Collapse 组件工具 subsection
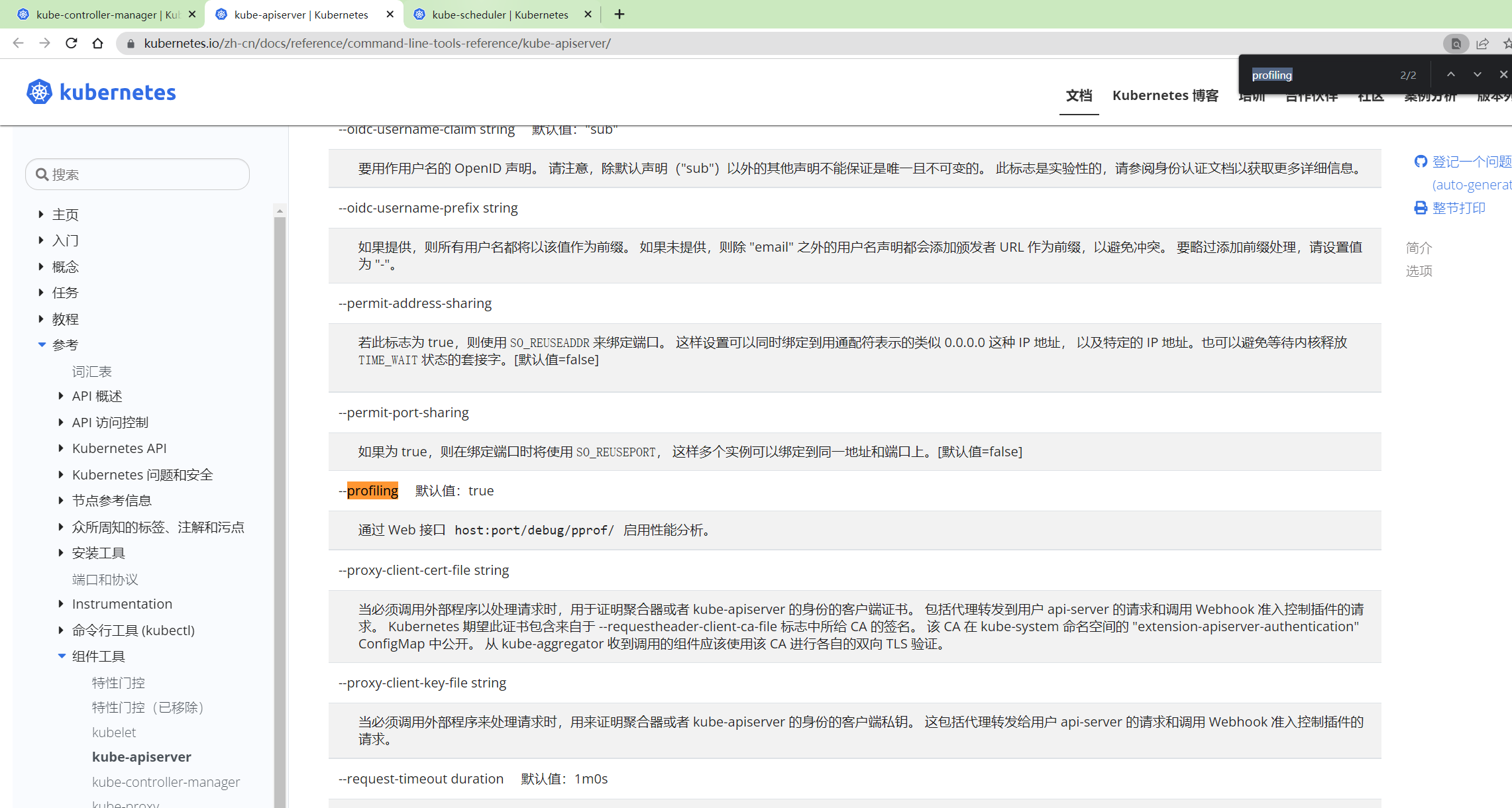 62,656
